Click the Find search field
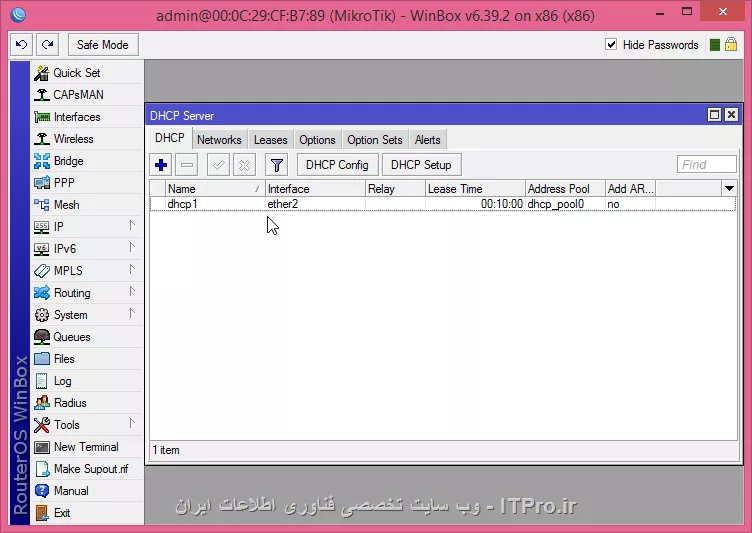 [x=706, y=165]
